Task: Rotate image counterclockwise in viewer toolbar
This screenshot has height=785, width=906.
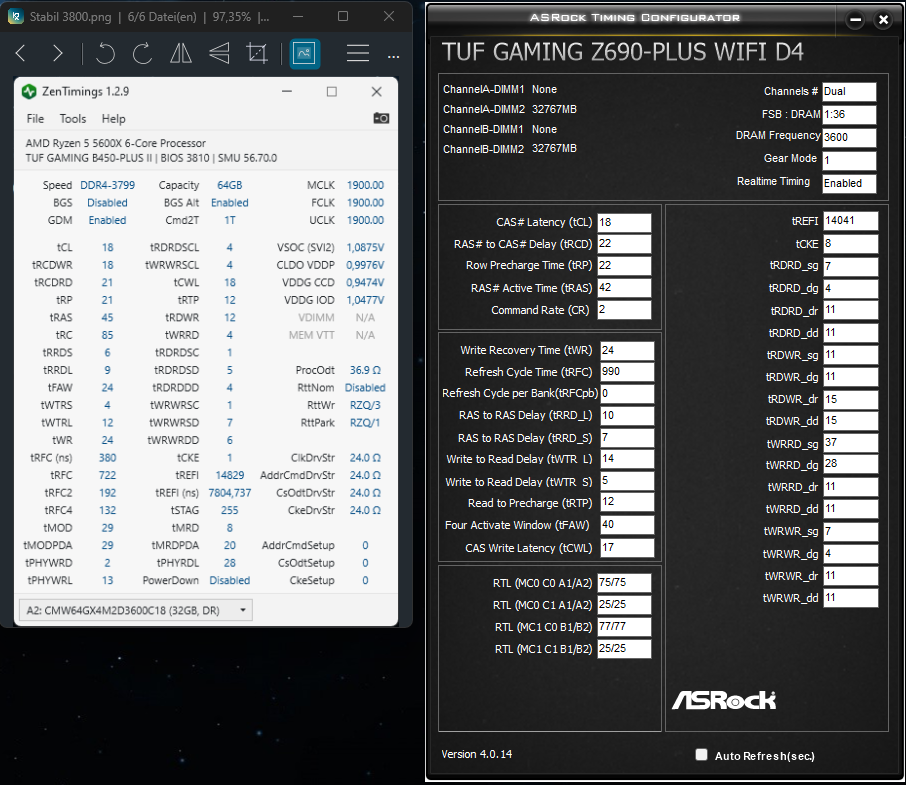Action: 105,54
